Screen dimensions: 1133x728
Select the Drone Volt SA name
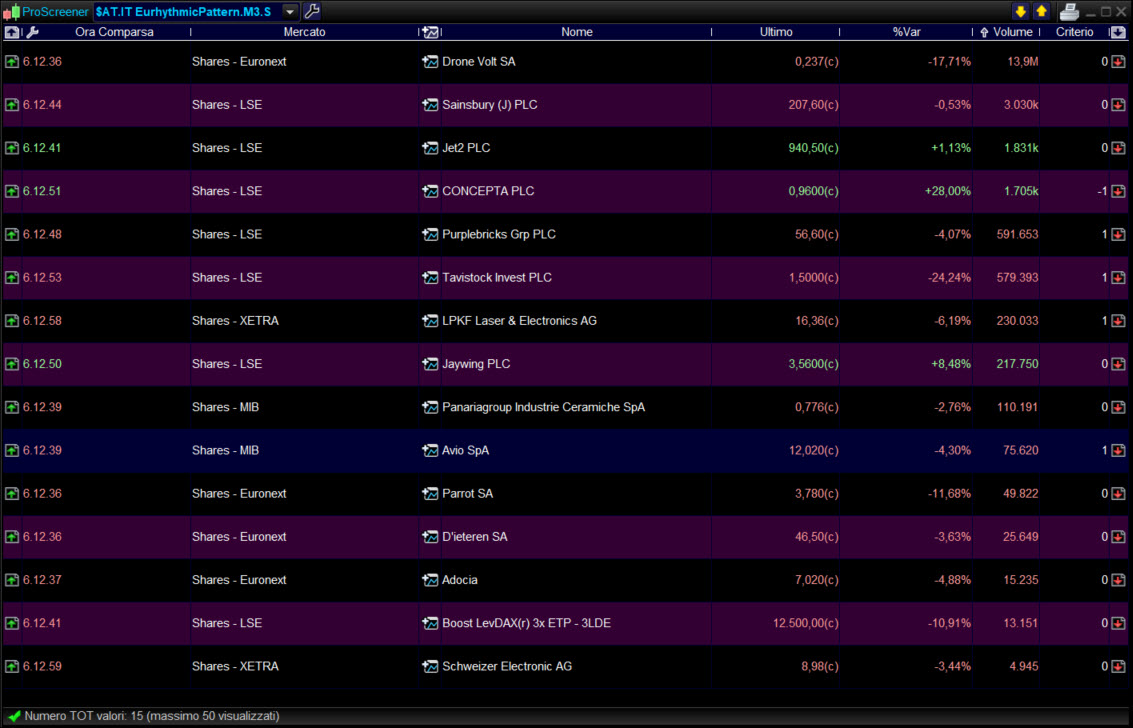479,62
